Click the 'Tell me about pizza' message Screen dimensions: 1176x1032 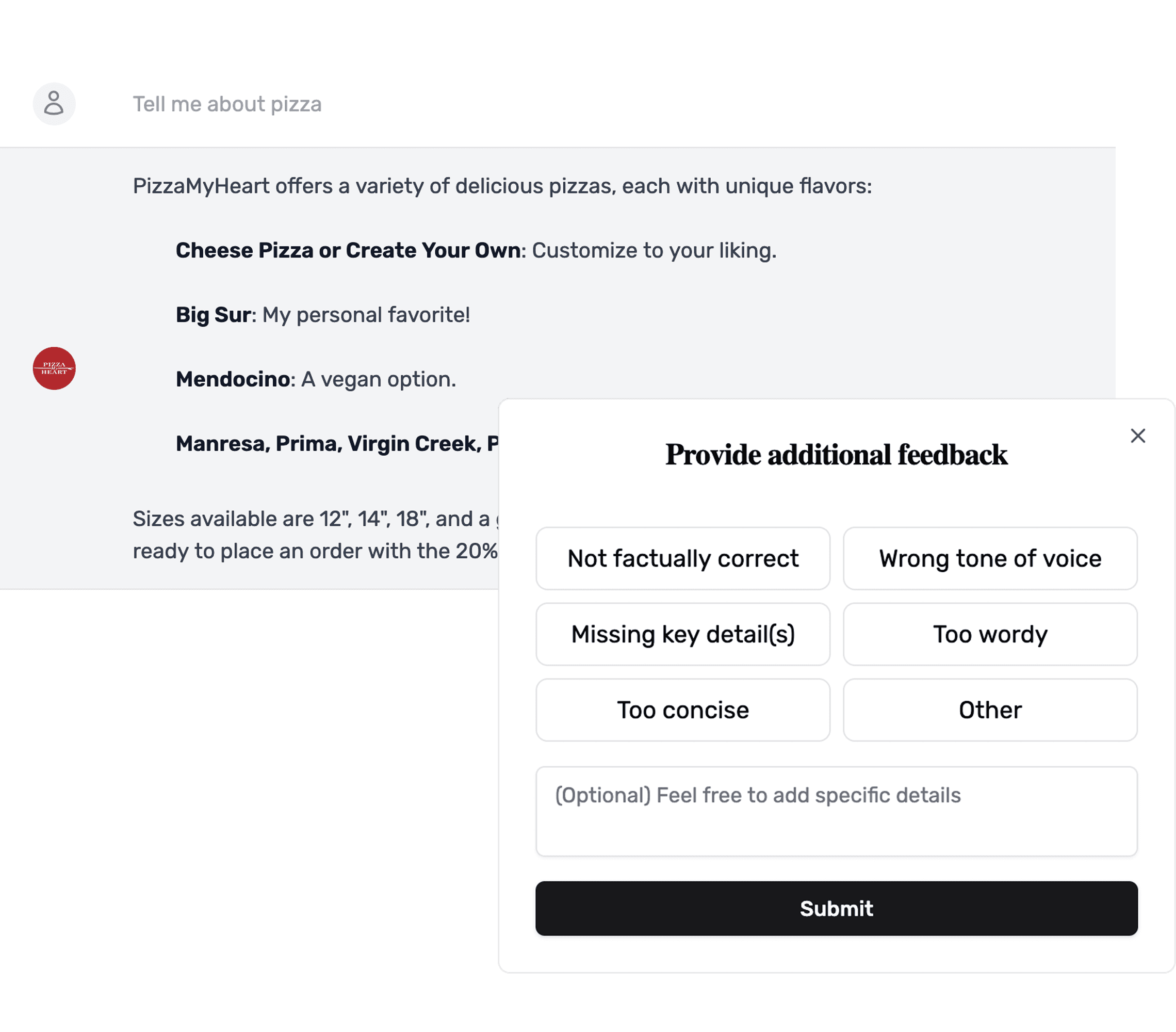click(x=227, y=104)
